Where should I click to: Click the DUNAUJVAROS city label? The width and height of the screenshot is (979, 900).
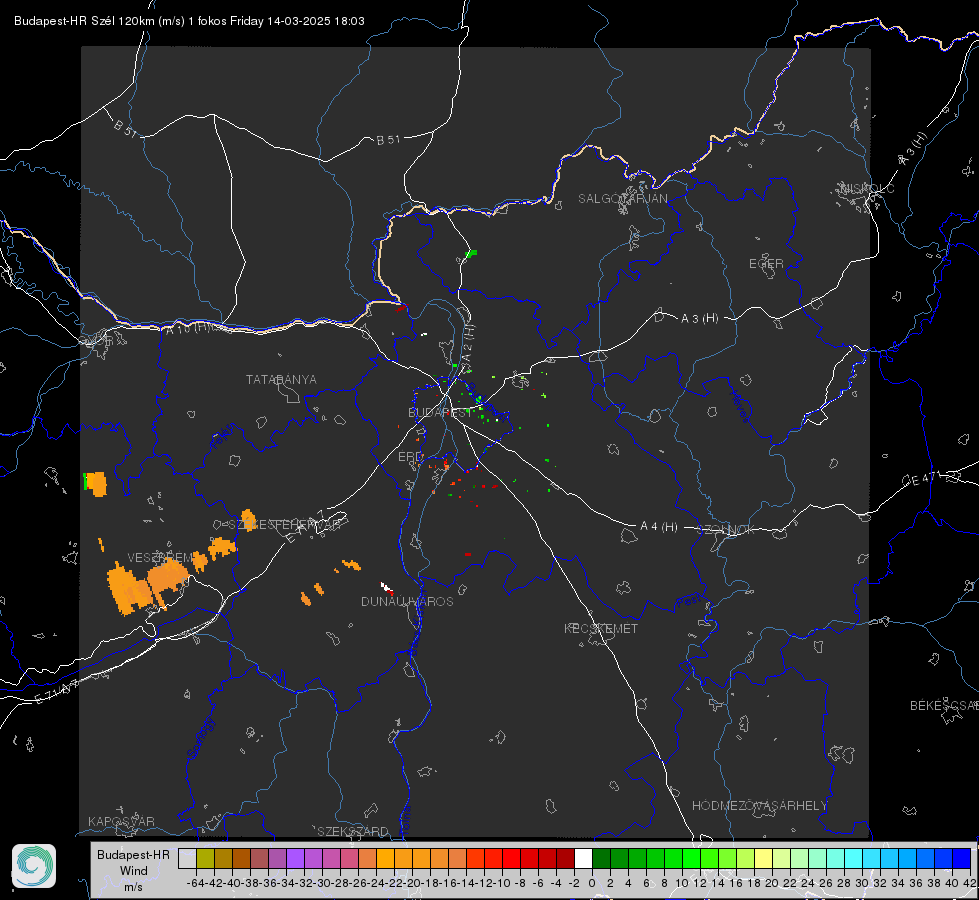[407, 601]
